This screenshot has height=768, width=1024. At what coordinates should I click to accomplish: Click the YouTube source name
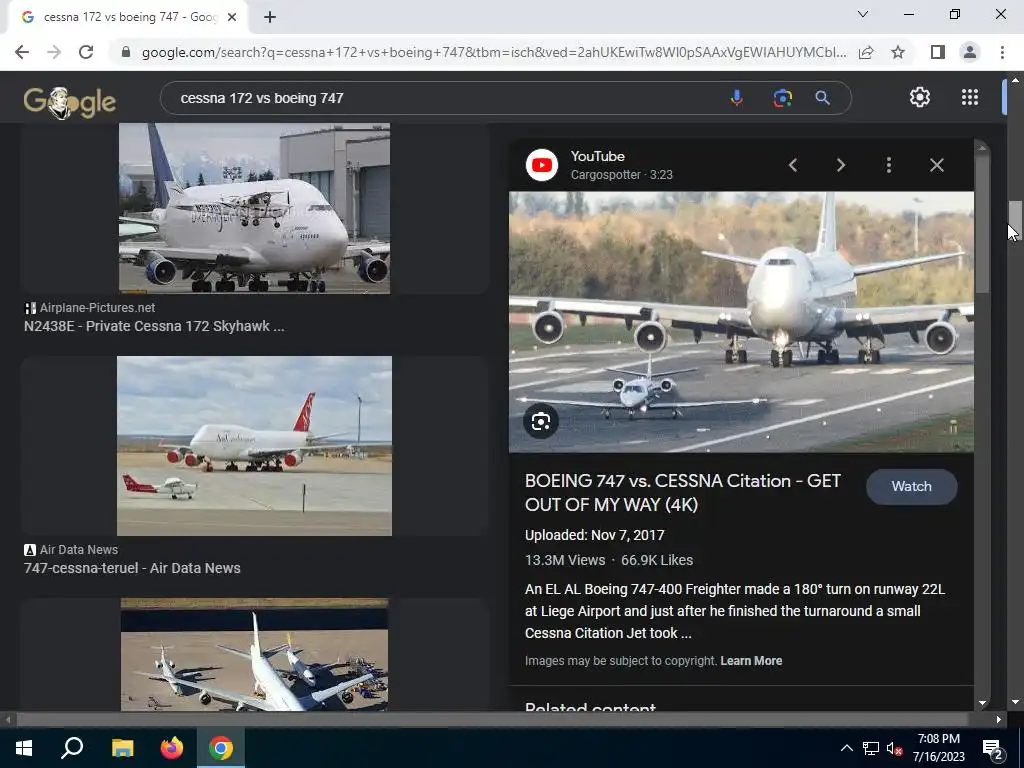coord(598,157)
